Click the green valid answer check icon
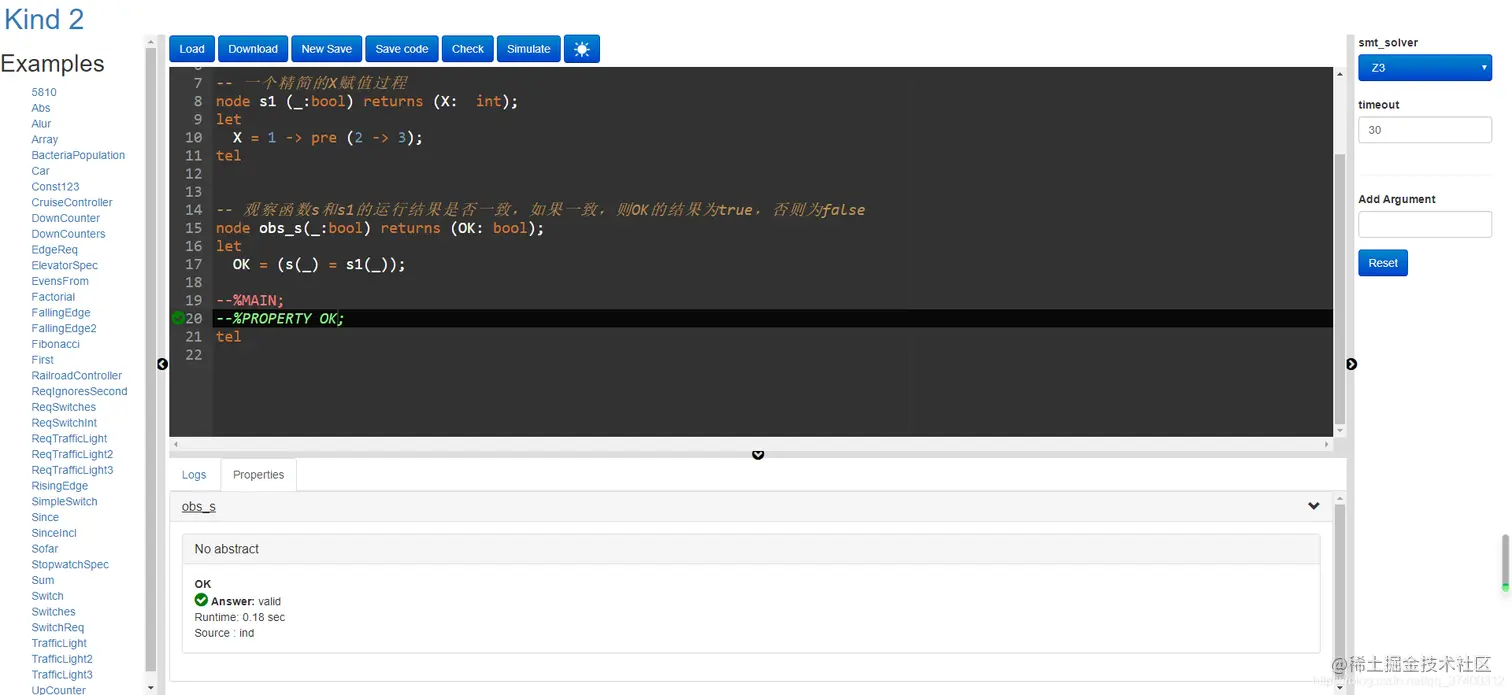Screen dimensions: 1512x695 [201, 601]
